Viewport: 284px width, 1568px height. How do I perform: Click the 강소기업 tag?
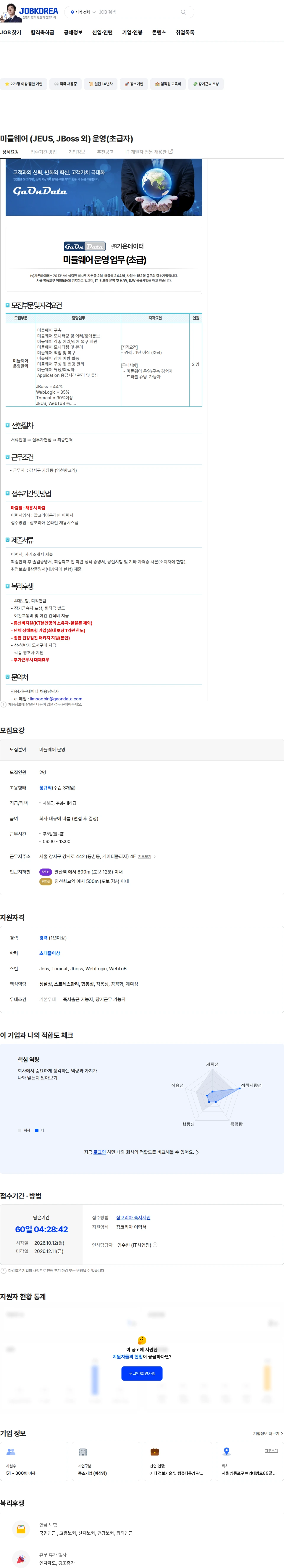tap(134, 84)
